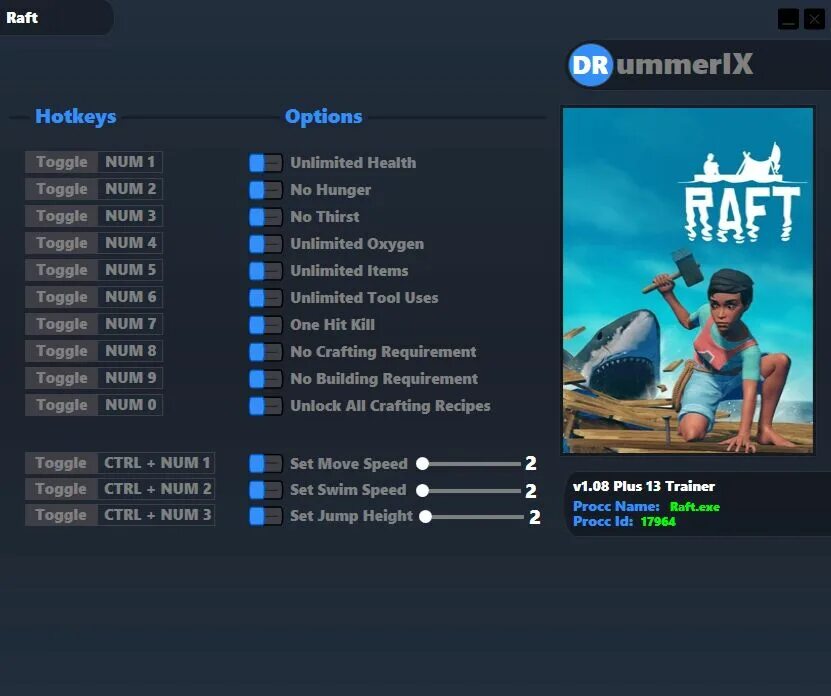Click the Toggle button for NUM 3

(61, 216)
